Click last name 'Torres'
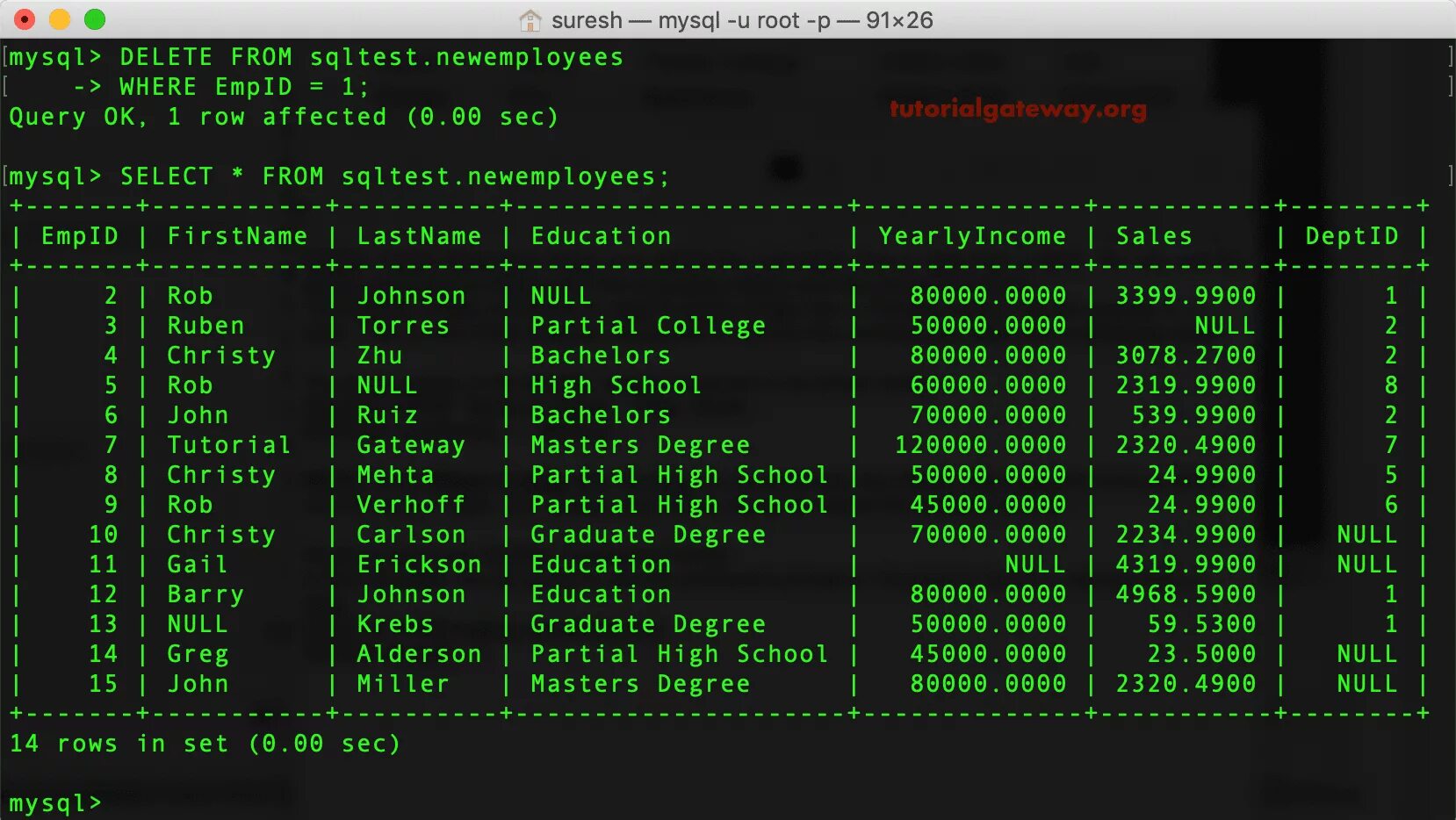The image size is (1456, 820). pyautogui.click(x=403, y=326)
